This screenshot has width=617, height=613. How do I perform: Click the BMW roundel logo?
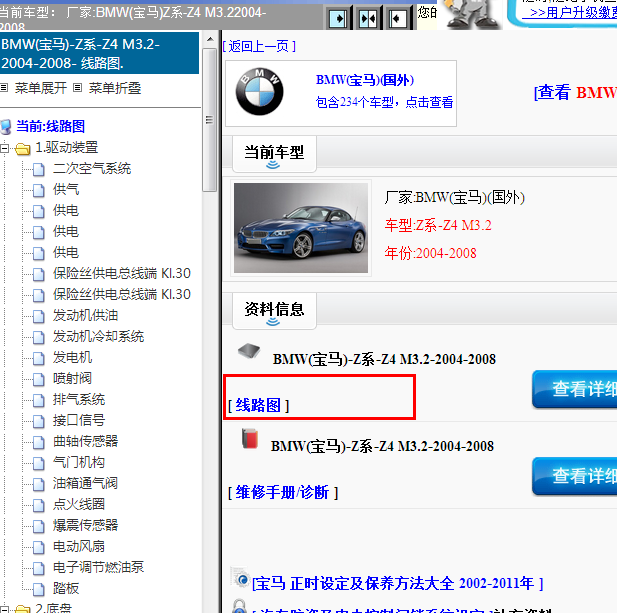[259, 92]
